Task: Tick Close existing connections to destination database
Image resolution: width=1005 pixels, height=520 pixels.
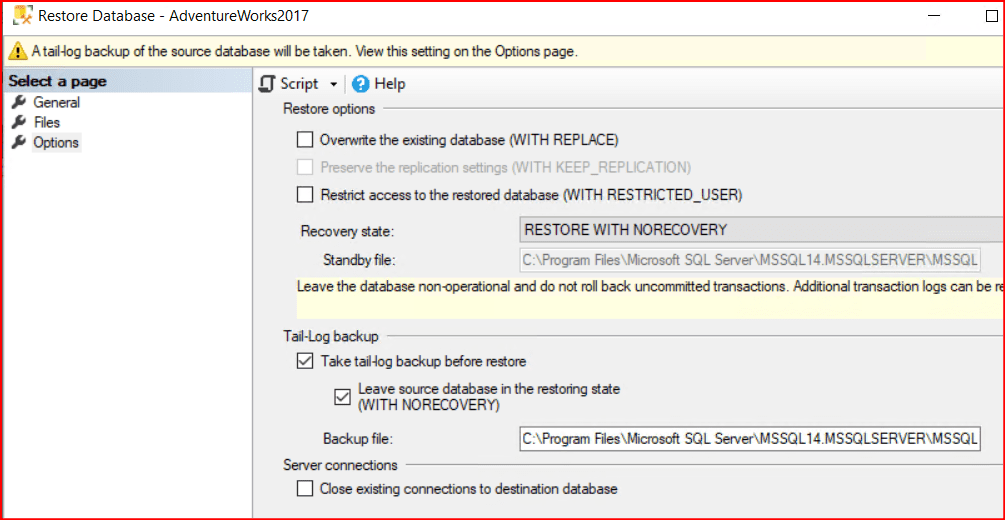Action: 305,489
